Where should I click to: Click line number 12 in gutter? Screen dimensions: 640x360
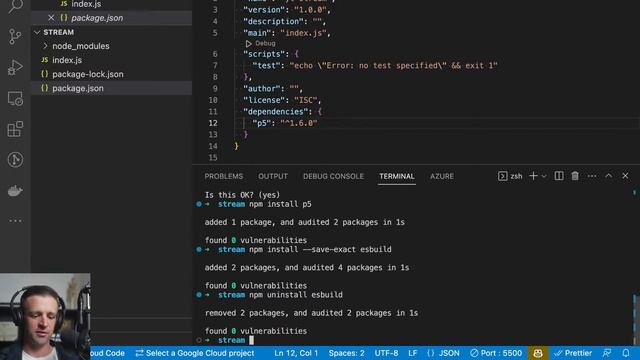pos(213,123)
